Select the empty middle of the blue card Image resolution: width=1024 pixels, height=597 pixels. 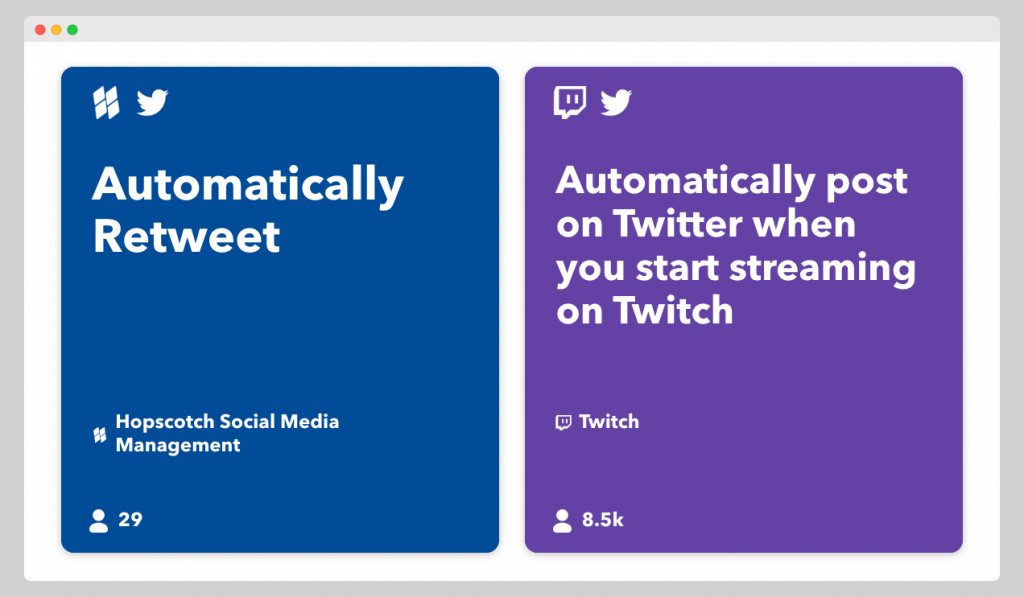280,330
